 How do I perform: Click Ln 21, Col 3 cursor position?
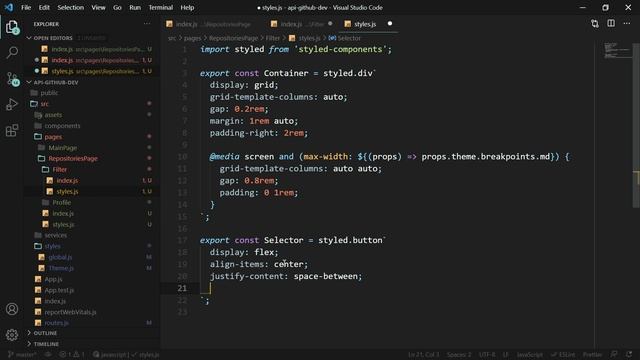[x=424, y=355]
